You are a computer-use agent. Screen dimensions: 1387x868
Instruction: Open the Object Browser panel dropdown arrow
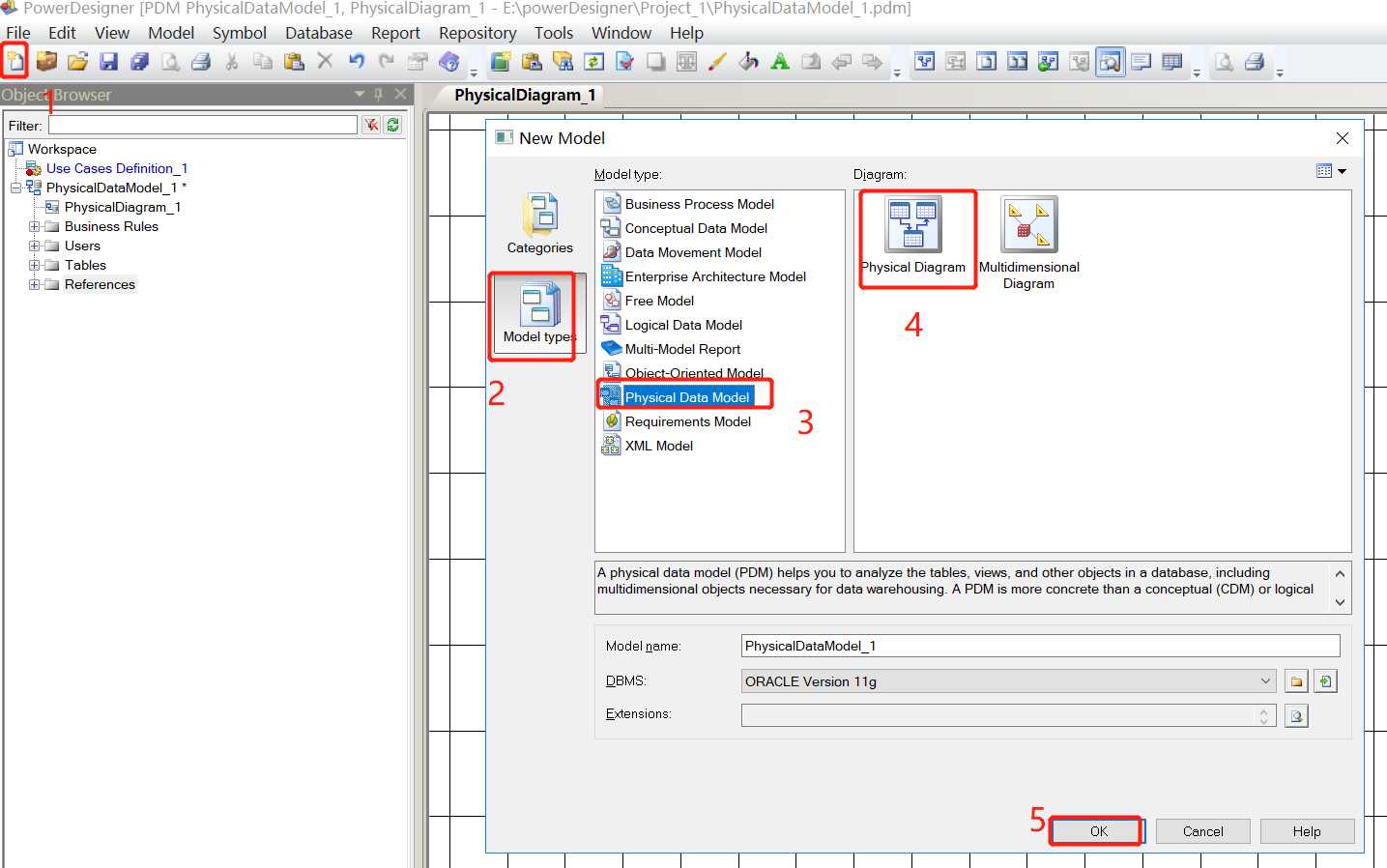click(x=360, y=94)
